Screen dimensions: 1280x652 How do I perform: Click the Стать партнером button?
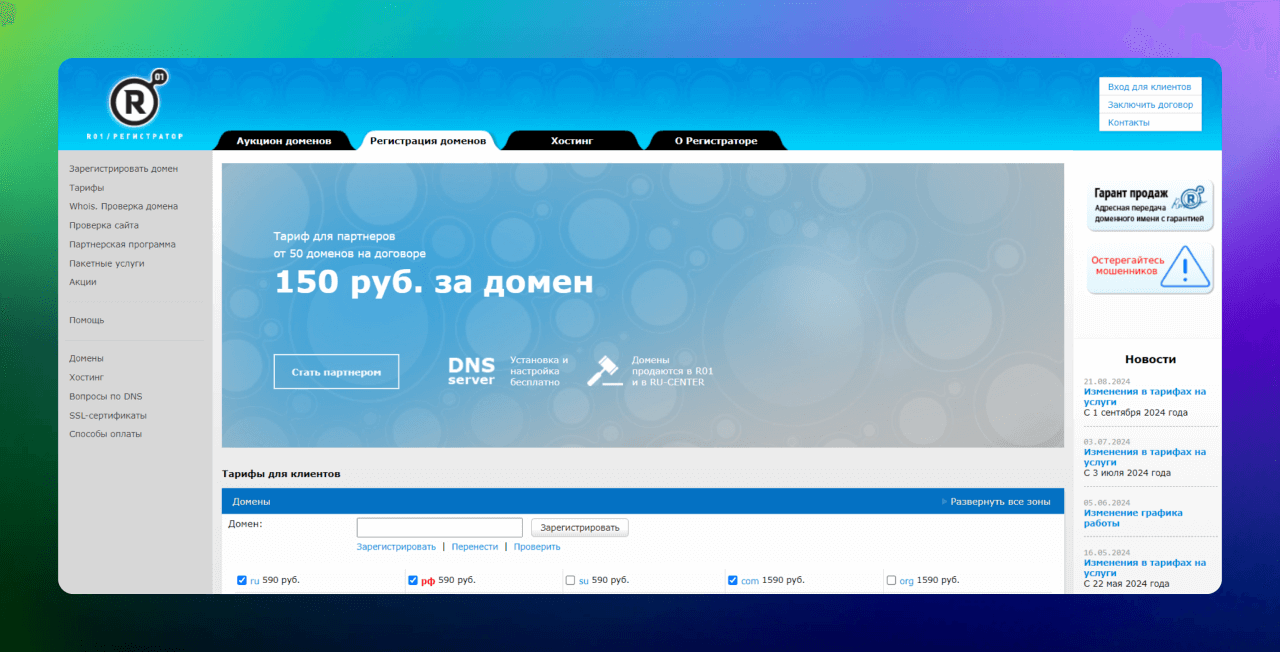(336, 372)
